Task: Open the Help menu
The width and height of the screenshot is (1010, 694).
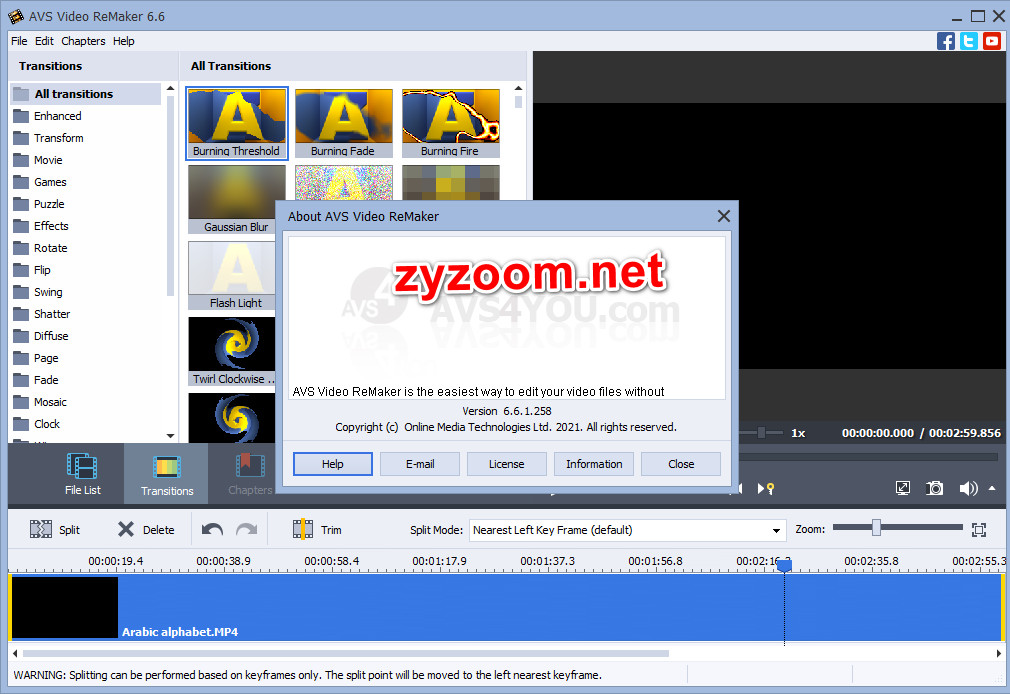Action: tap(124, 41)
